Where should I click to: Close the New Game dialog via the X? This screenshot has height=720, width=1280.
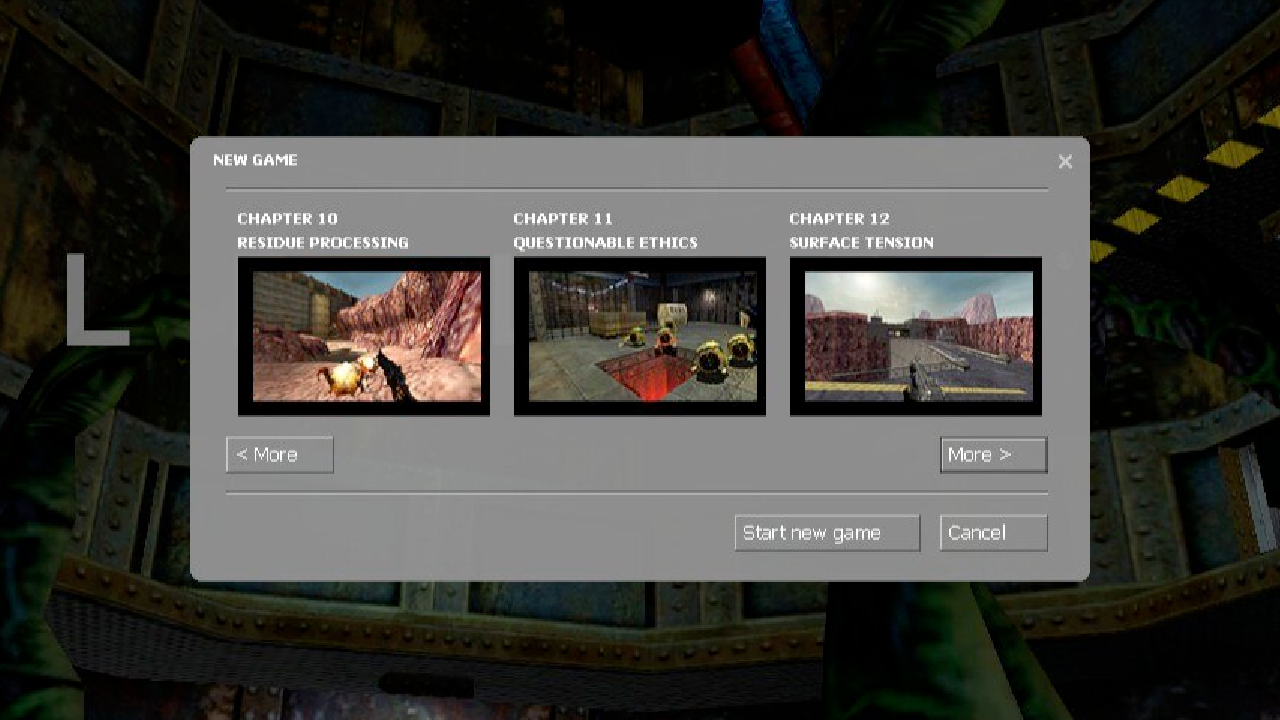1065,161
